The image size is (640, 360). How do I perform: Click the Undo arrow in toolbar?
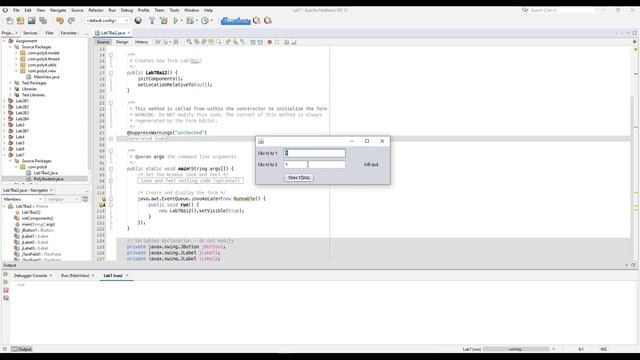coord(60,20)
